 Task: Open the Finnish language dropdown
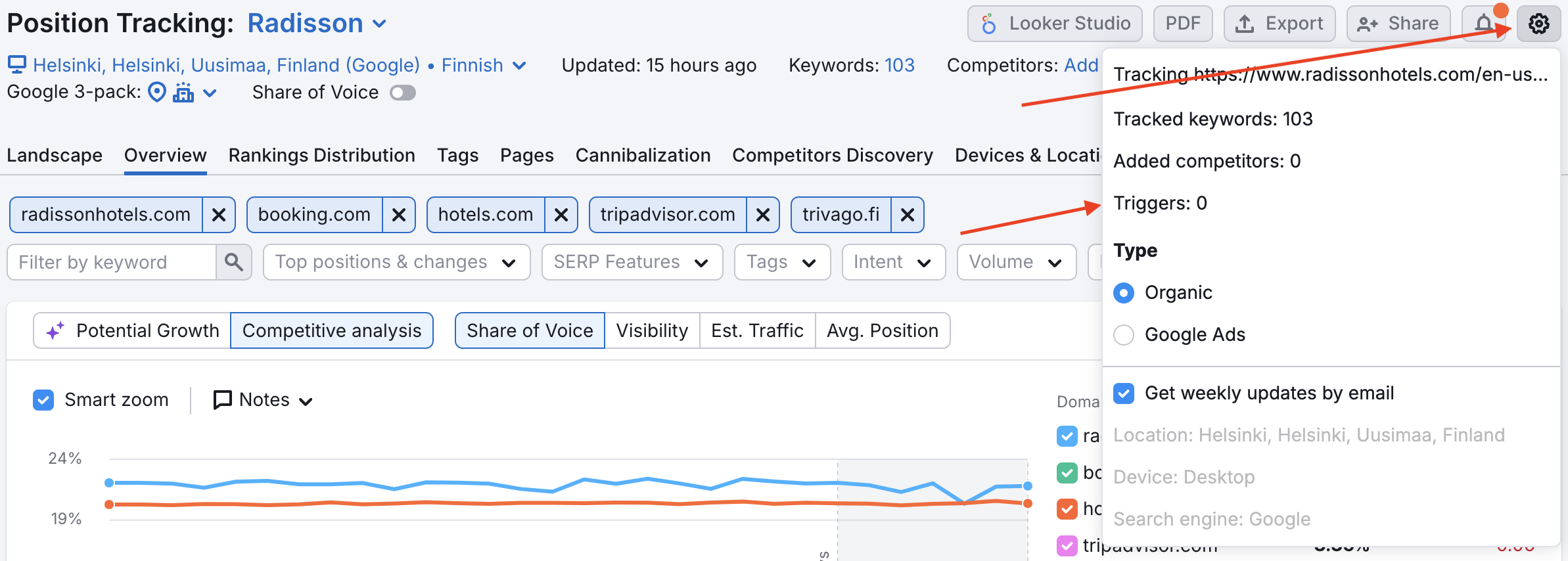[484, 65]
